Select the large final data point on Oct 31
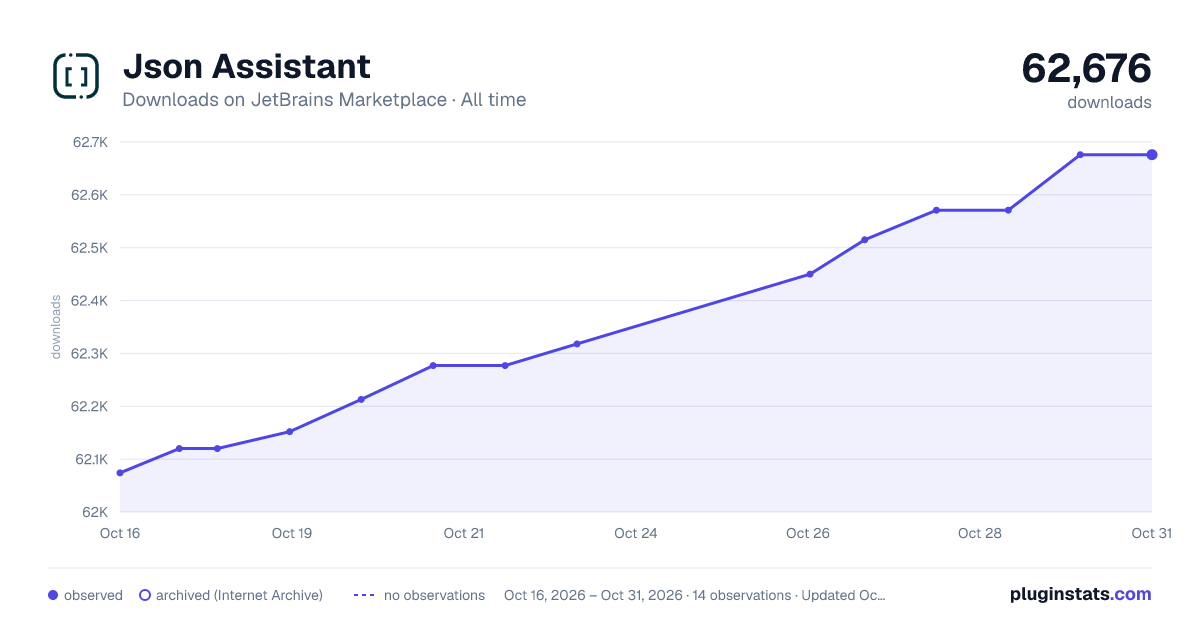This screenshot has height=630, width=1200. 1152,155
